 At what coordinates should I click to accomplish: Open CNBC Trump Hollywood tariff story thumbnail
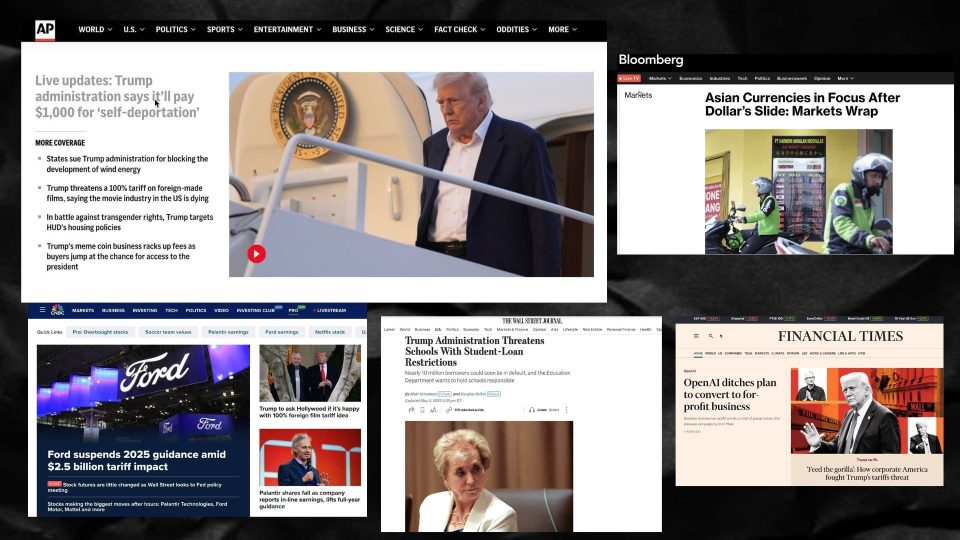point(310,373)
